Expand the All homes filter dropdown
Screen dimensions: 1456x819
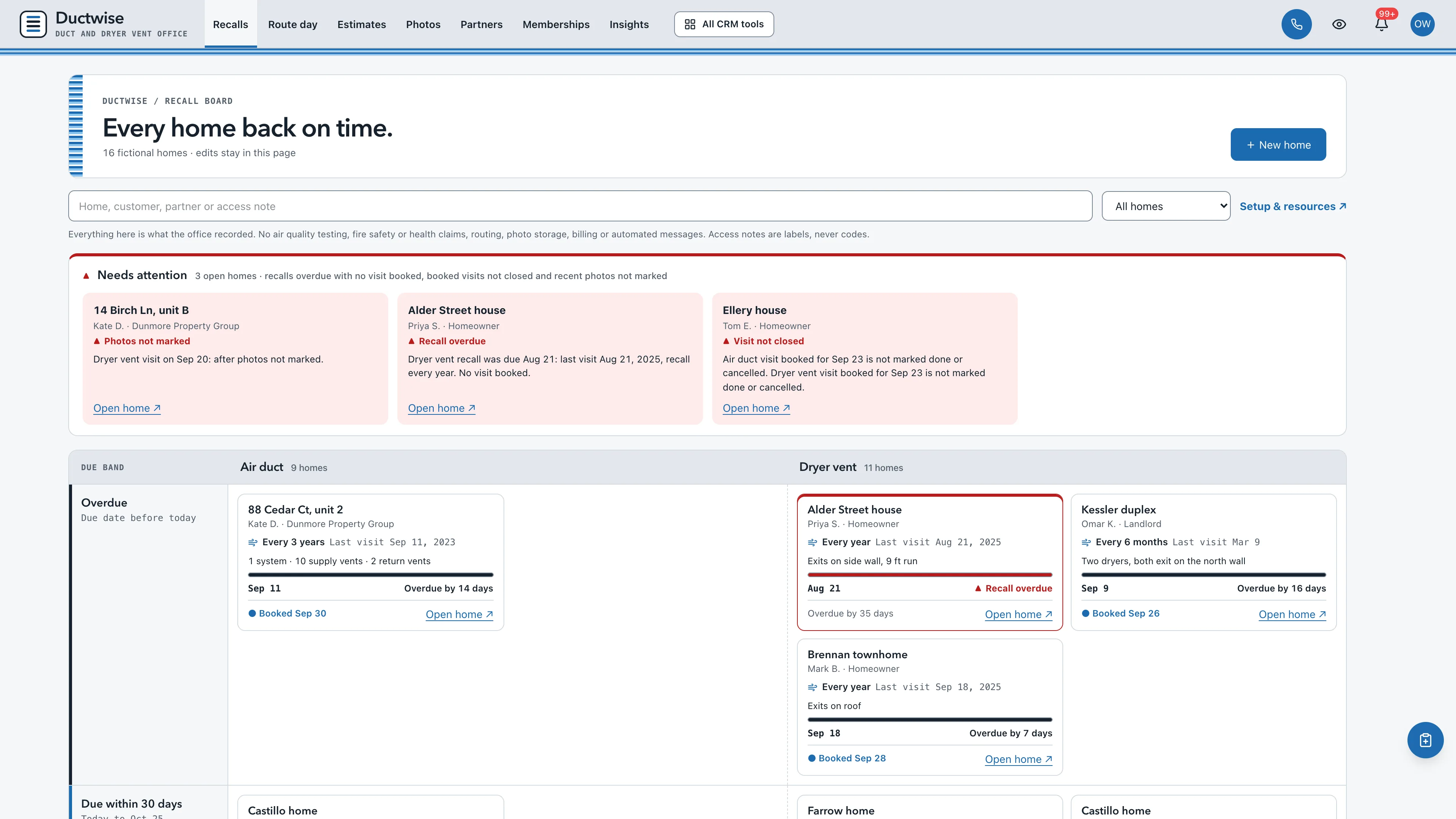tap(1166, 206)
